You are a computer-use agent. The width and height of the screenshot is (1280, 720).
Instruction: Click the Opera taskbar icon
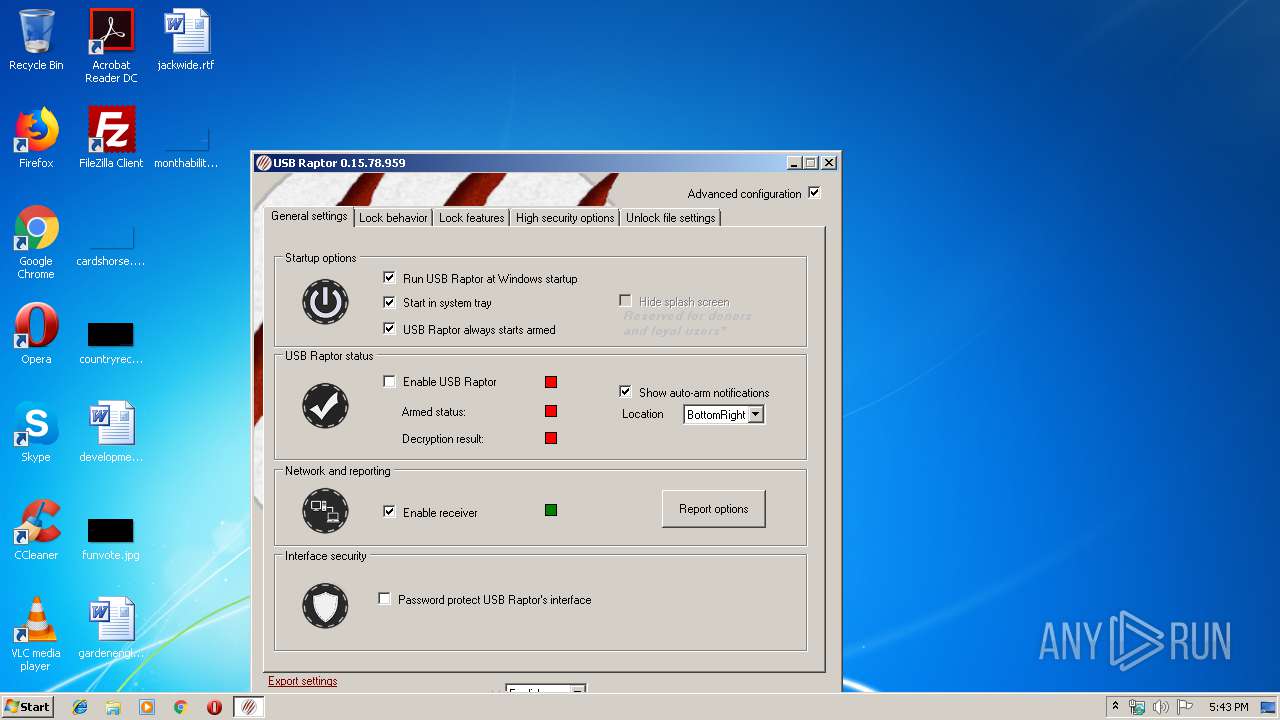(214, 707)
